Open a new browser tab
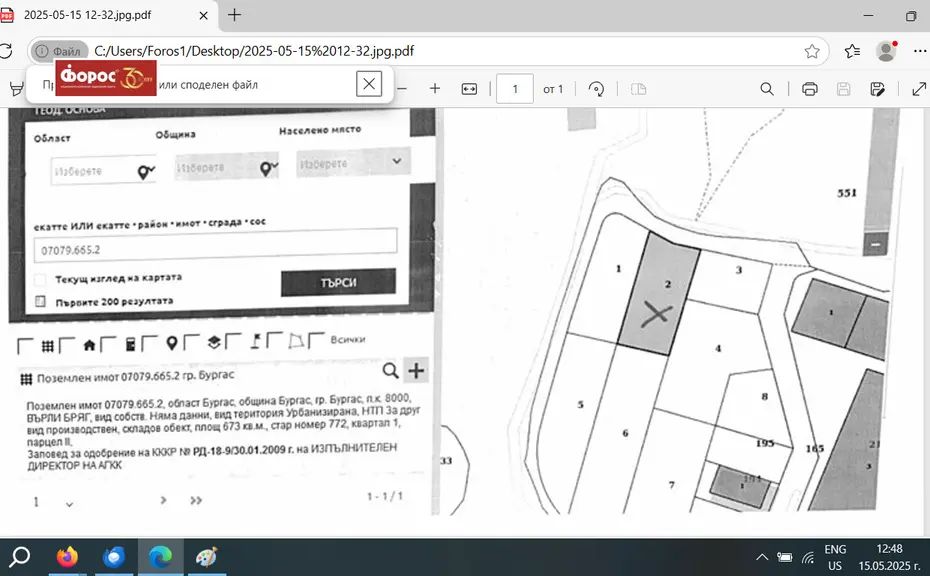930x576 pixels. pyautogui.click(x=235, y=15)
